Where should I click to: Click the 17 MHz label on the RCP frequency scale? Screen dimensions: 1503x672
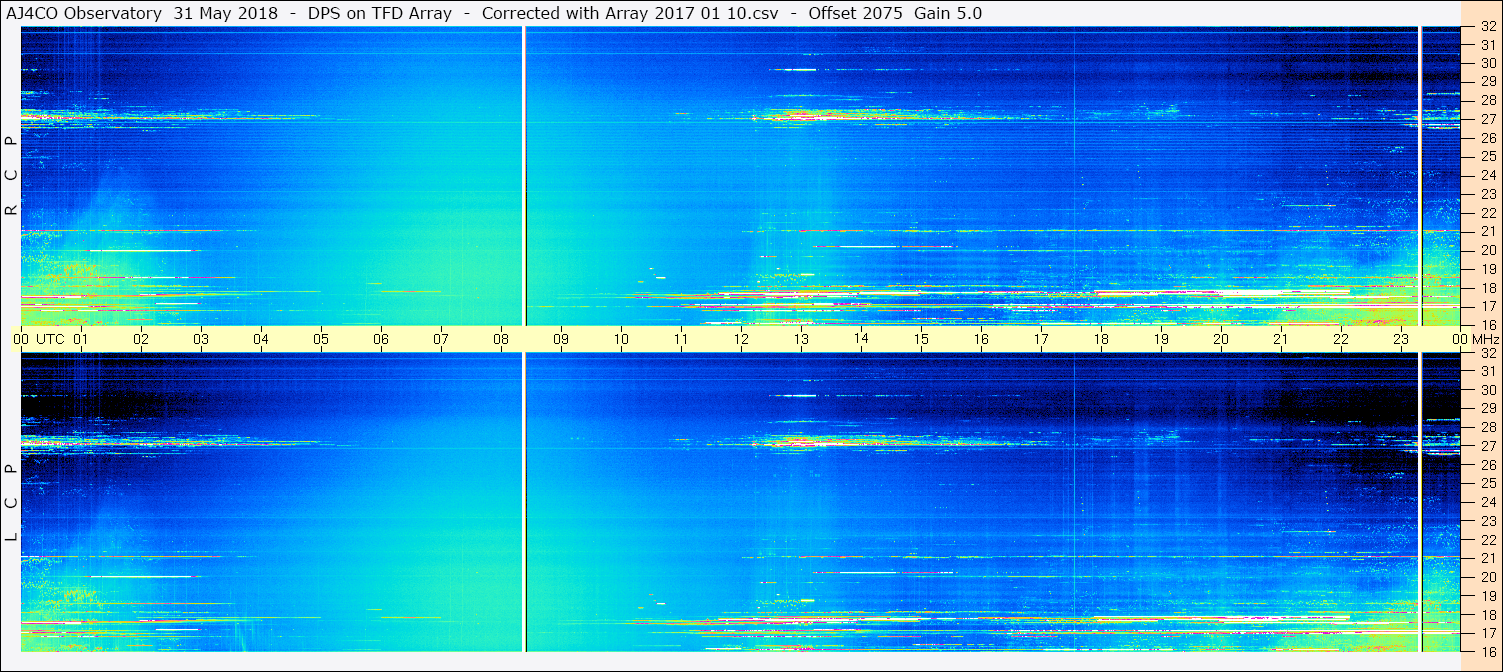[x=1488, y=307]
